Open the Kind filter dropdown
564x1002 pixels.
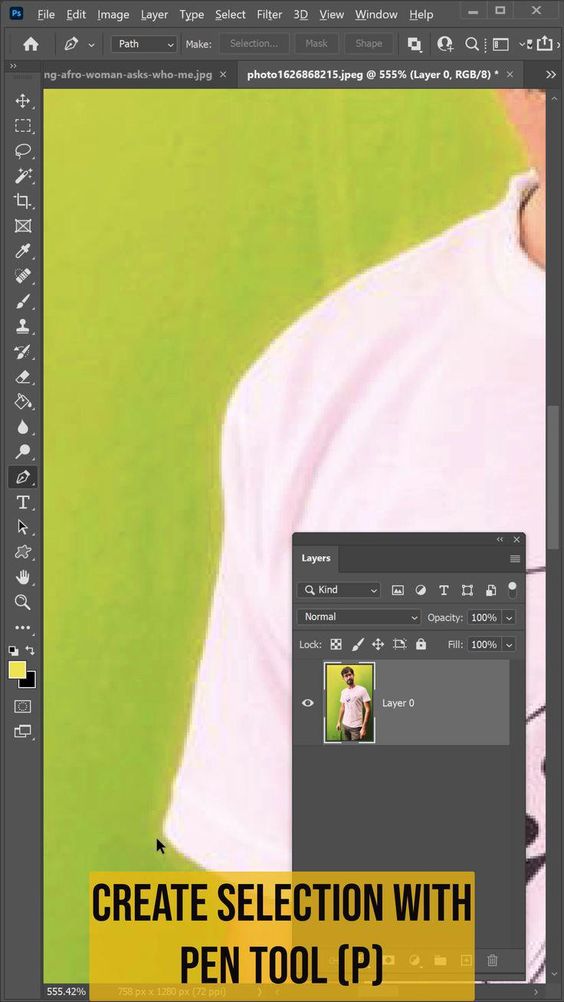339,590
